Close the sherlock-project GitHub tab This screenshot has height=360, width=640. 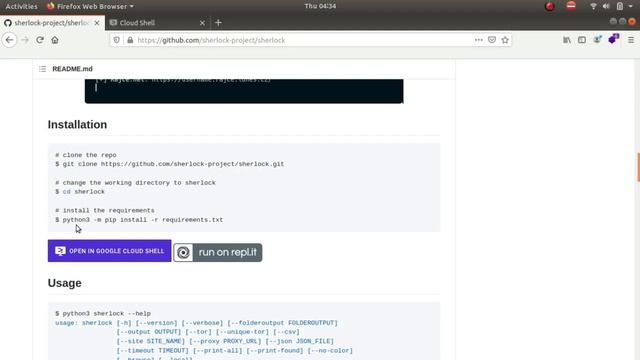[x=97, y=23]
